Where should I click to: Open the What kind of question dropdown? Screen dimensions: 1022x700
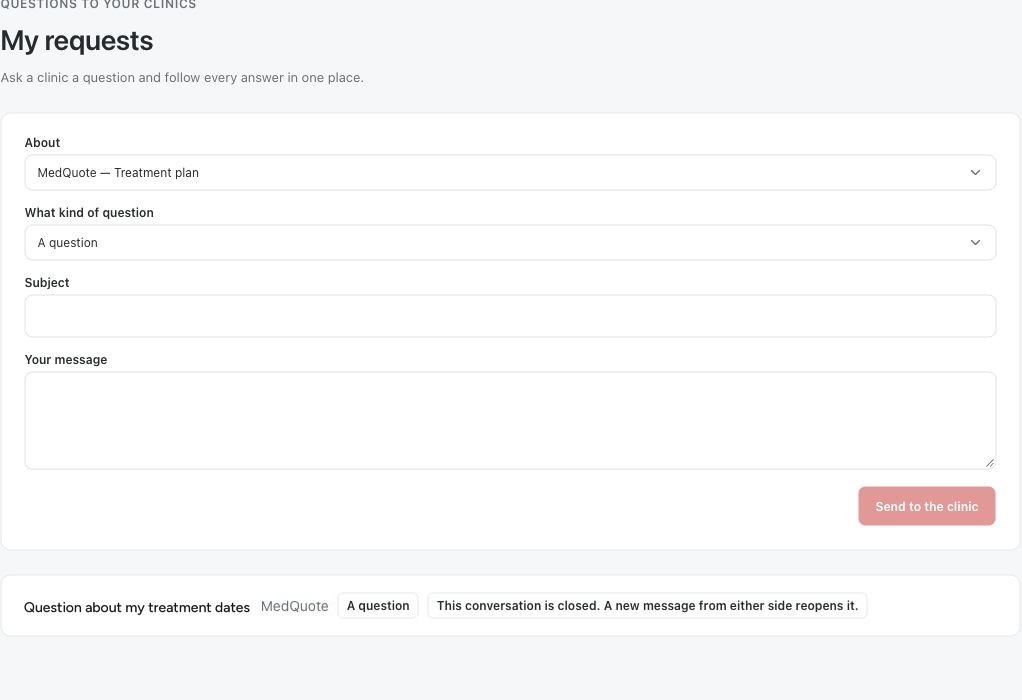point(510,242)
